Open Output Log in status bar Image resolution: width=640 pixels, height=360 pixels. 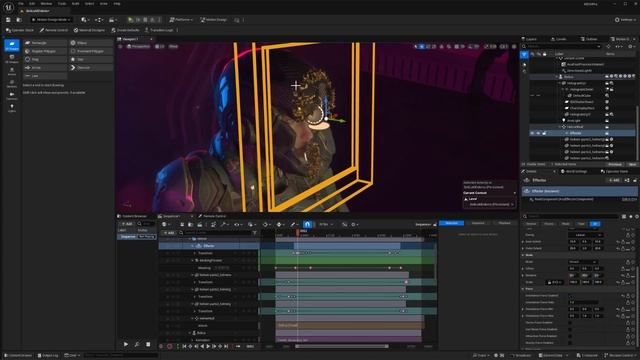coord(48,356)
